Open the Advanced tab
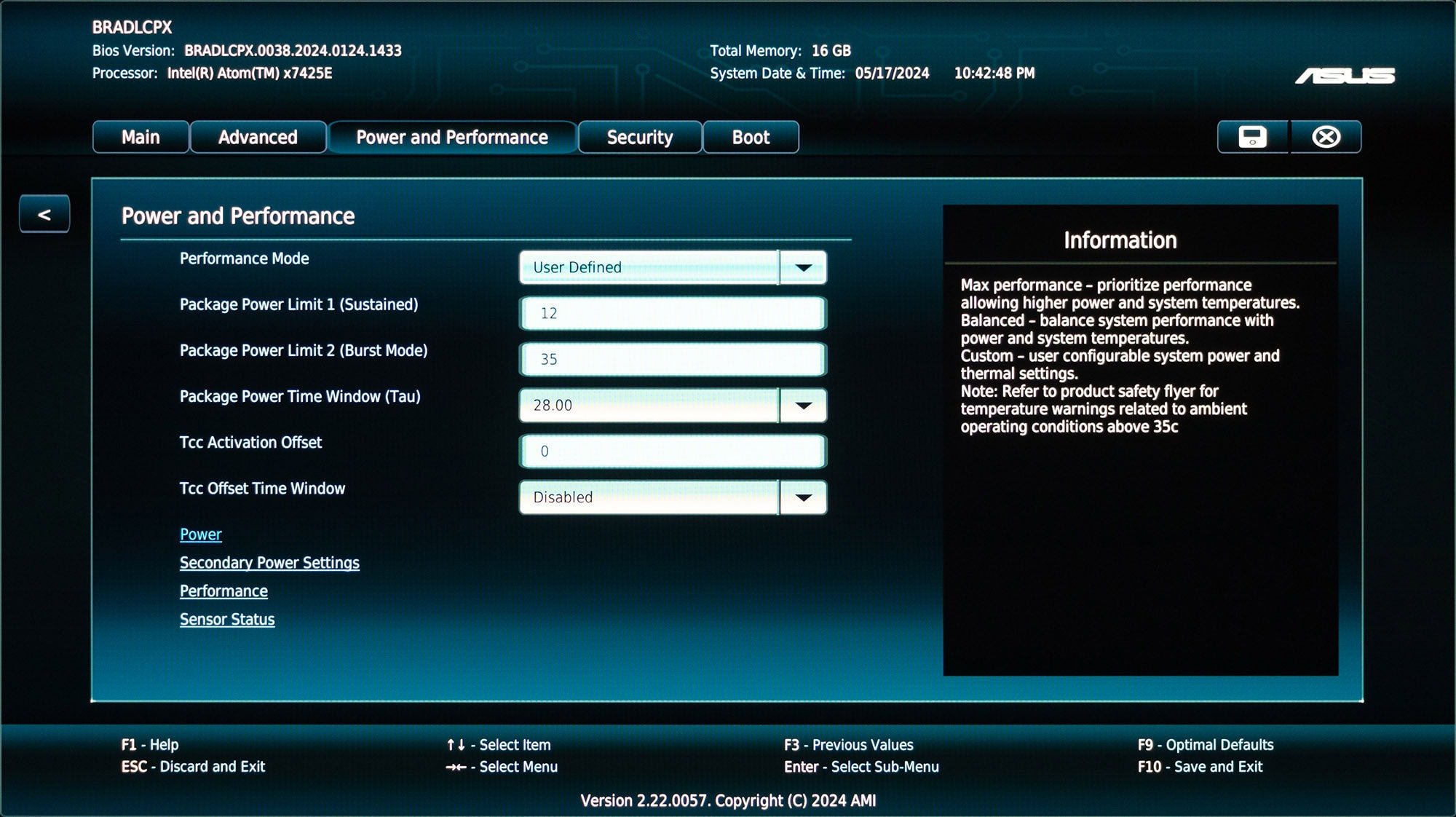Viewport: 1456px width, 817px height. click(x=256, y=137)
